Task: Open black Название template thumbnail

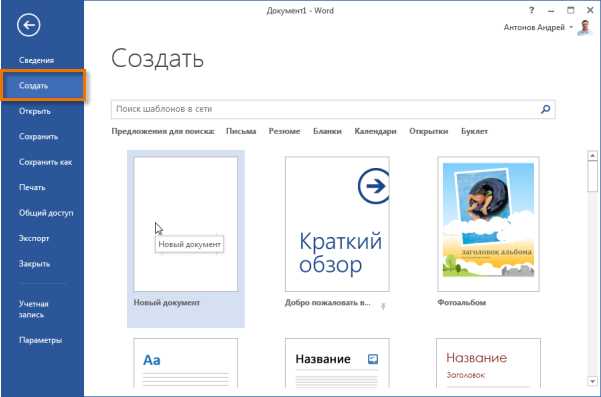Action: coord(337,363)
